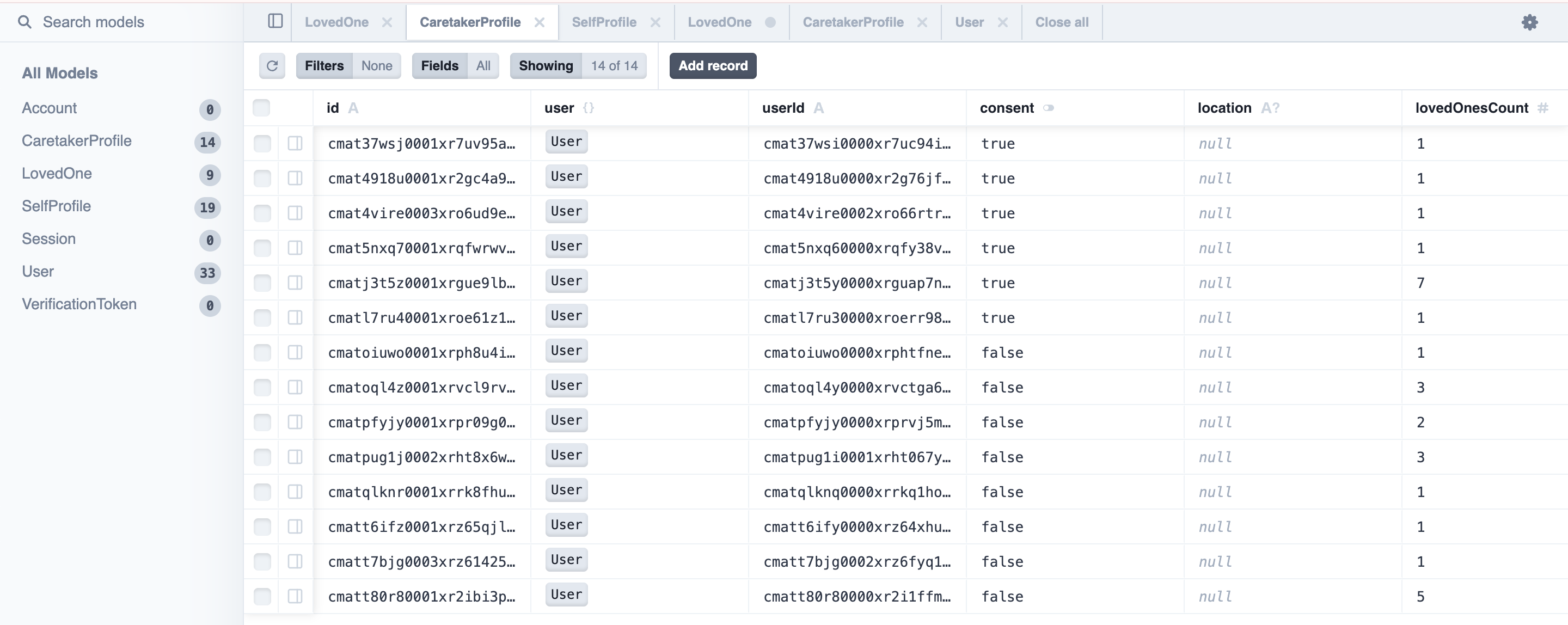Switch to the SelfProfile tab
This screenshot has width=1568, height=625.
click(604, 22)
